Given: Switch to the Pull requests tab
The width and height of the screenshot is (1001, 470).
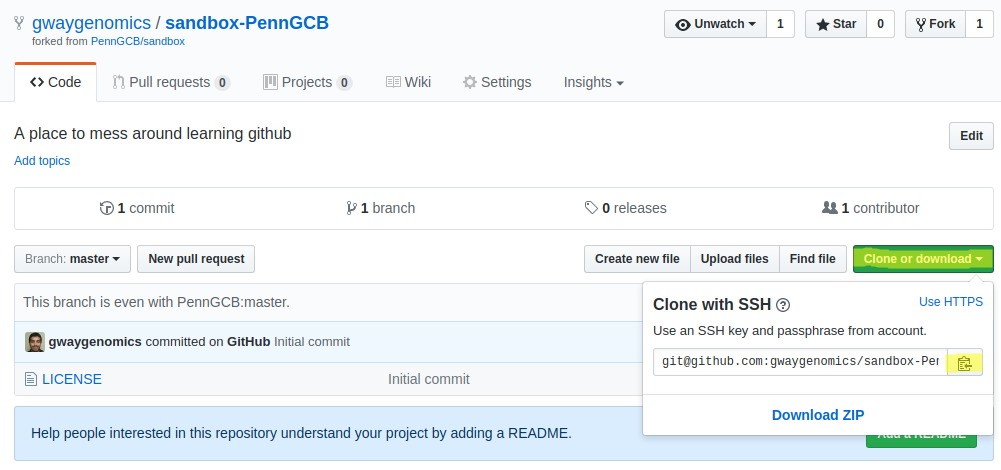Looking at the screenshot, I should [x=170, y=82].
